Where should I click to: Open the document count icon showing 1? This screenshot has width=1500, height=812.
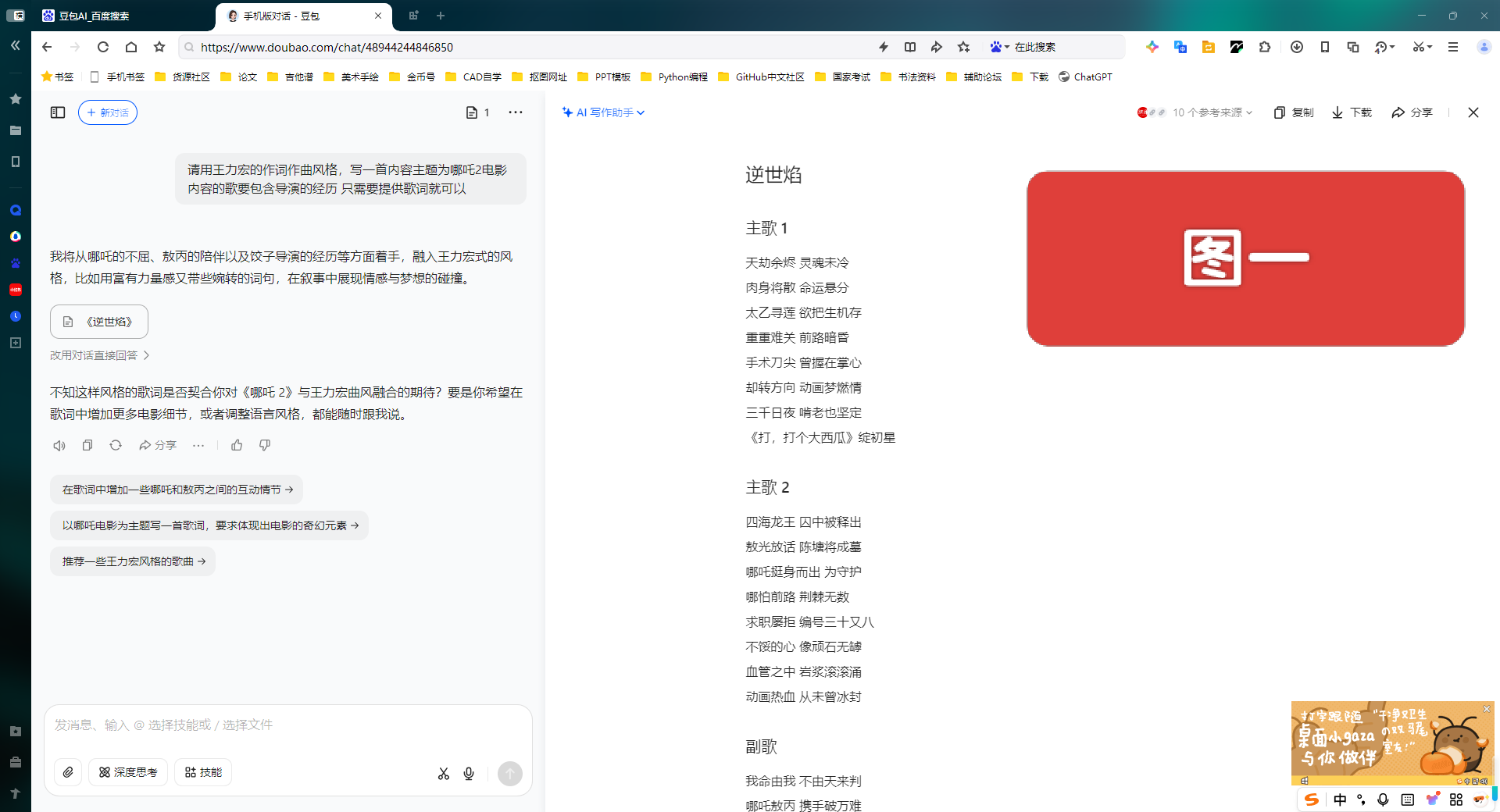[477, 112]
